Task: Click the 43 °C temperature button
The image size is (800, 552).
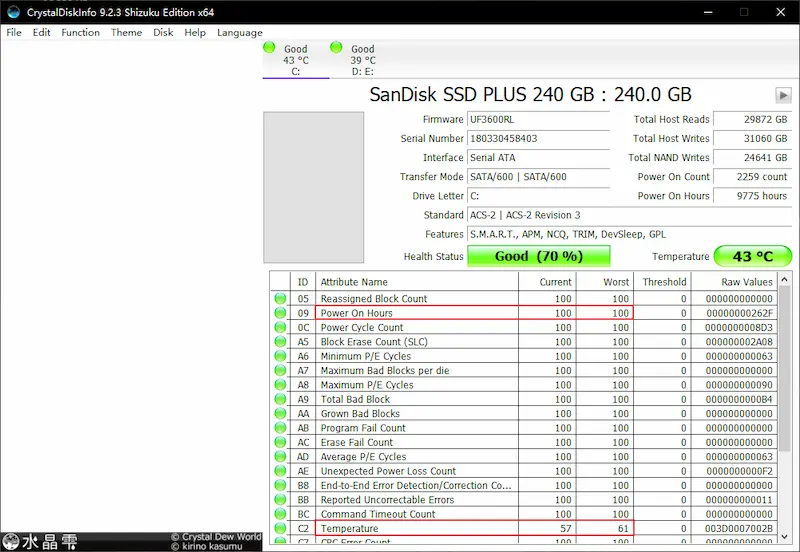Action: click(752, 256)
